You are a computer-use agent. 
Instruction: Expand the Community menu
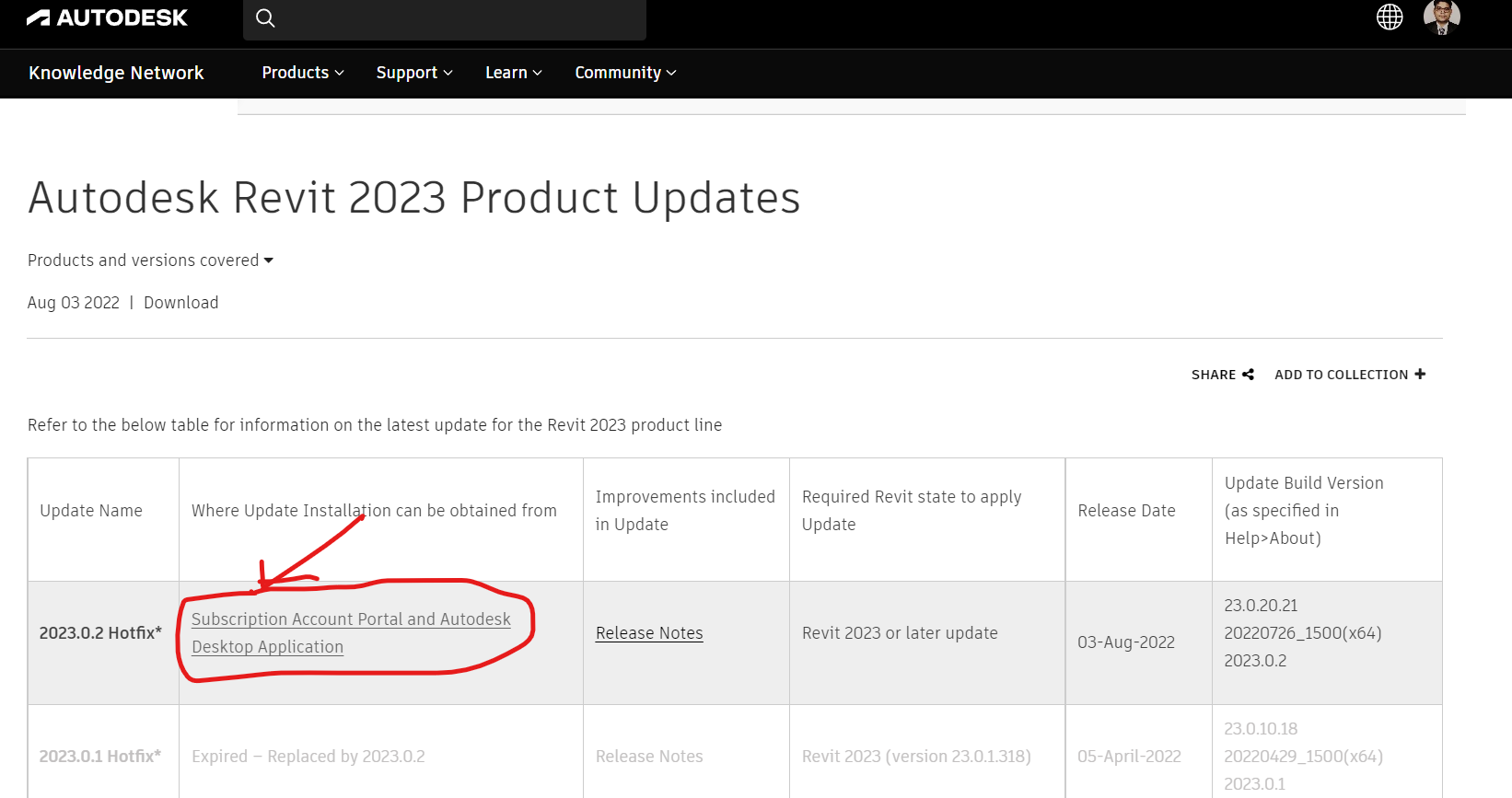tap(625, 73)
